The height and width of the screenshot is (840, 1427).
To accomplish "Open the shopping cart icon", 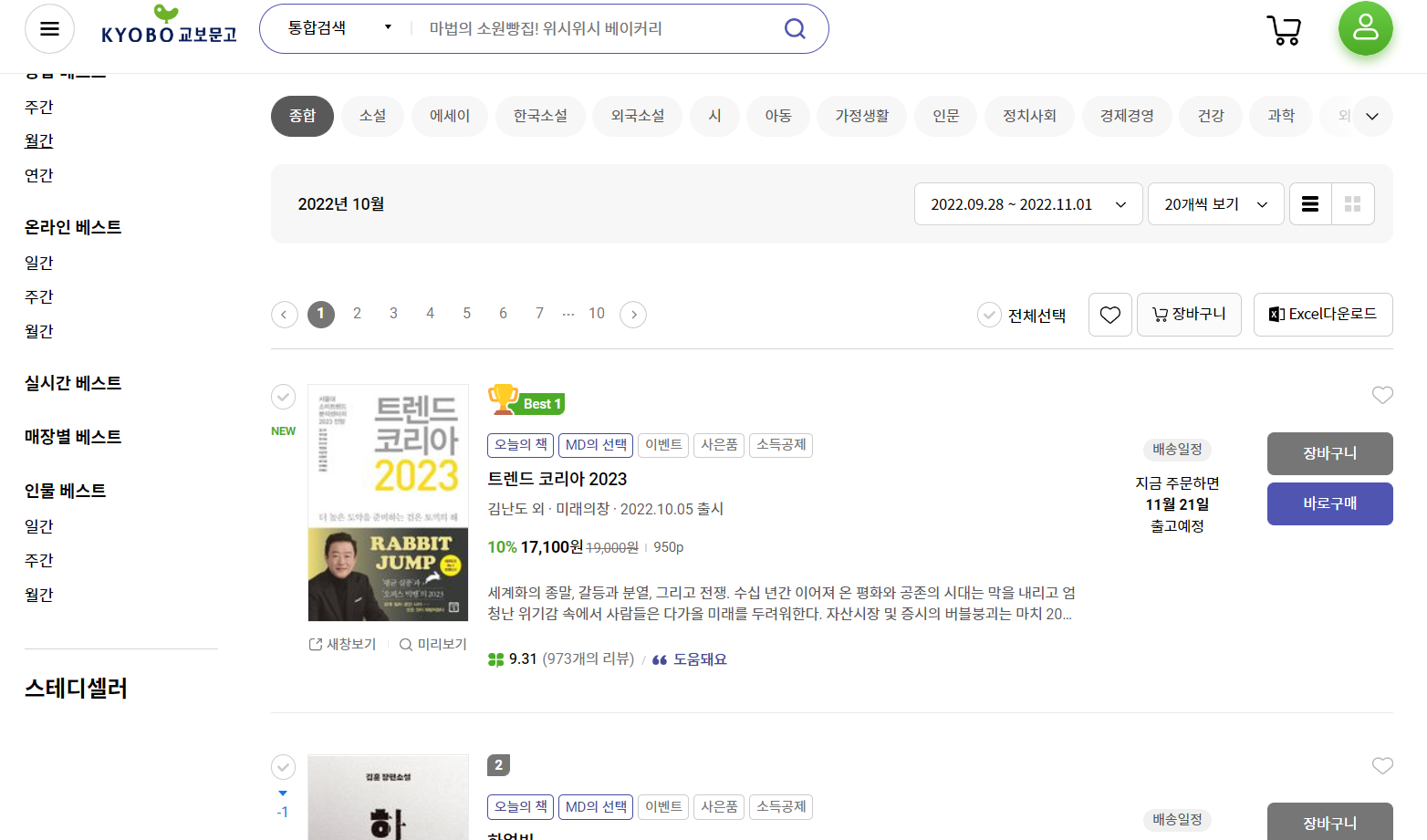I will click(x=1284, y=29).
